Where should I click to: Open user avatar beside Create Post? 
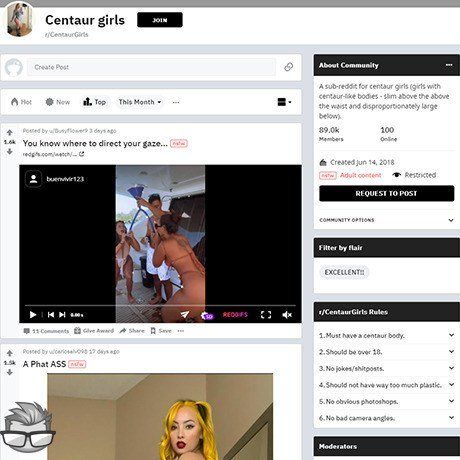14,67
